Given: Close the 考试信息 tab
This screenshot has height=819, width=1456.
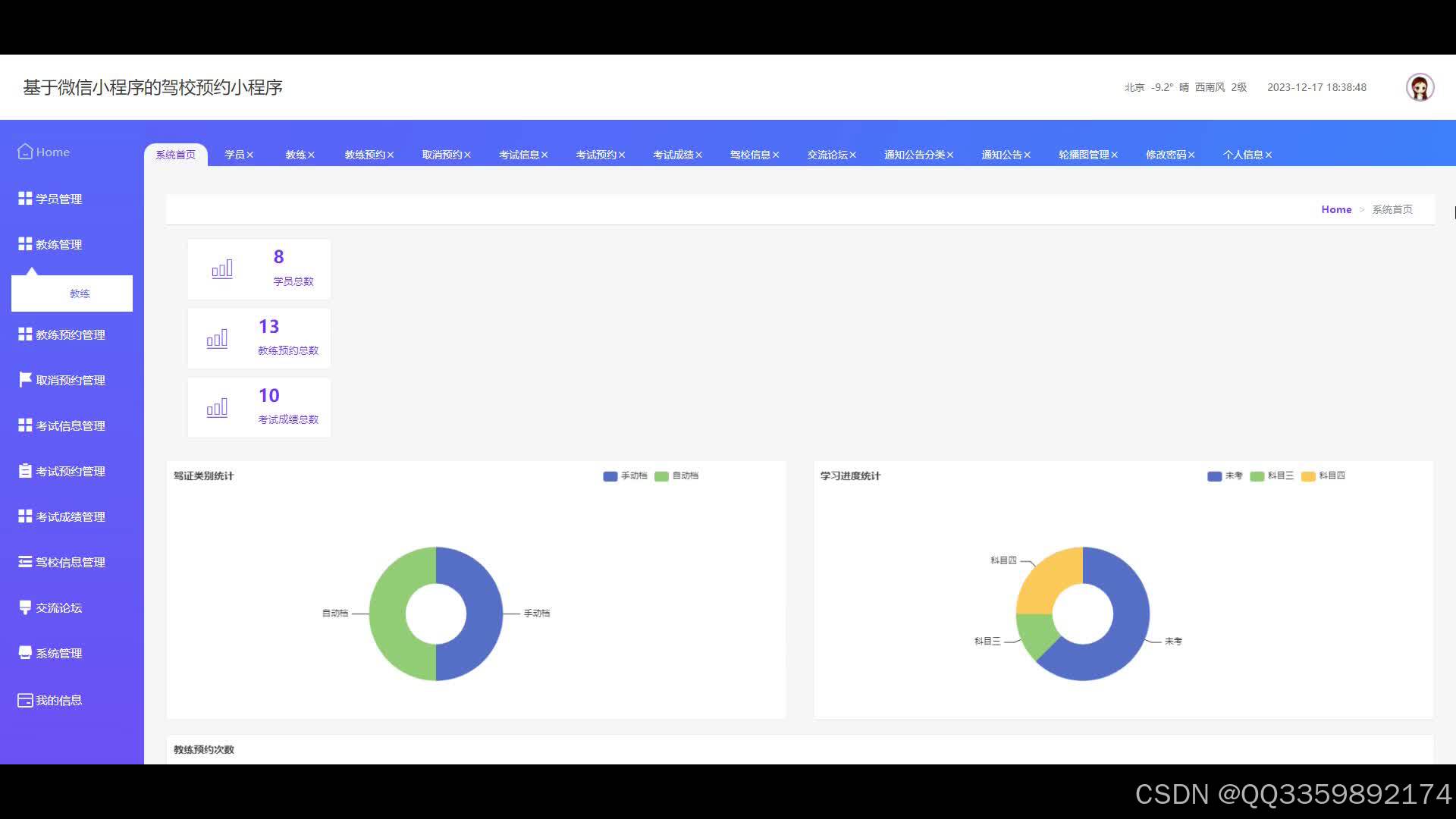Looking at the screenshot, I should click(544, 155).
